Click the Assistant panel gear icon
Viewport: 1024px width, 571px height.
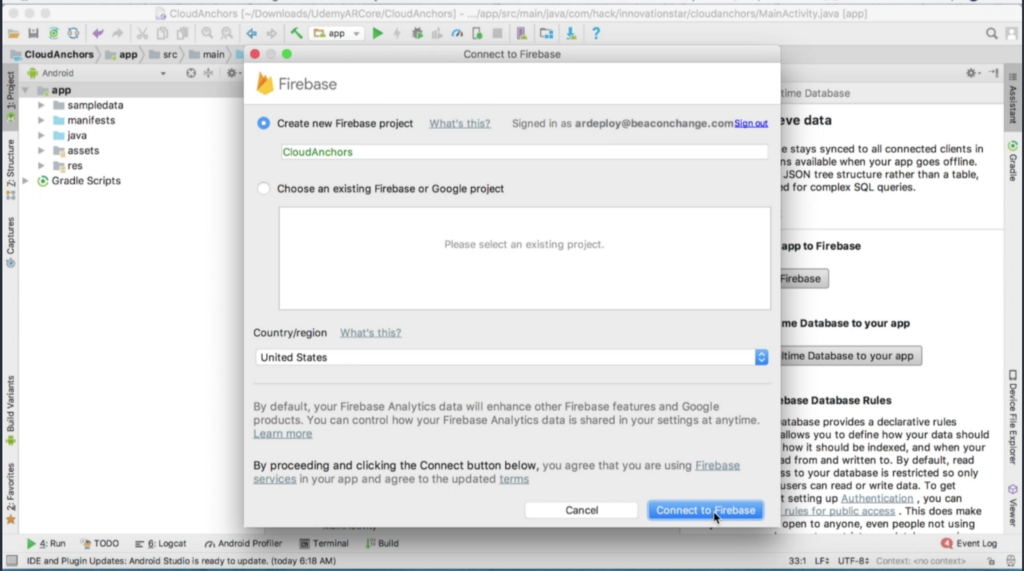[971, 73]
